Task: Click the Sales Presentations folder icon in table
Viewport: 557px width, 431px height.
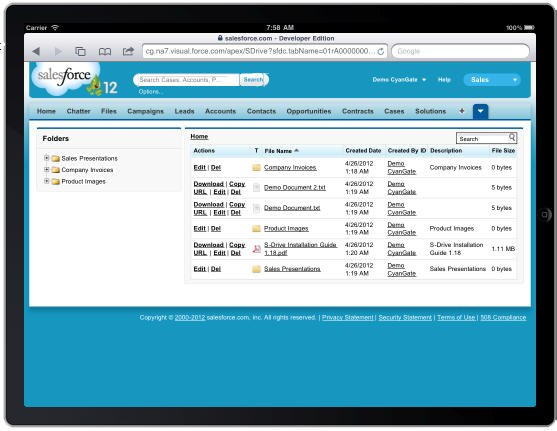Action: point(256,269)
